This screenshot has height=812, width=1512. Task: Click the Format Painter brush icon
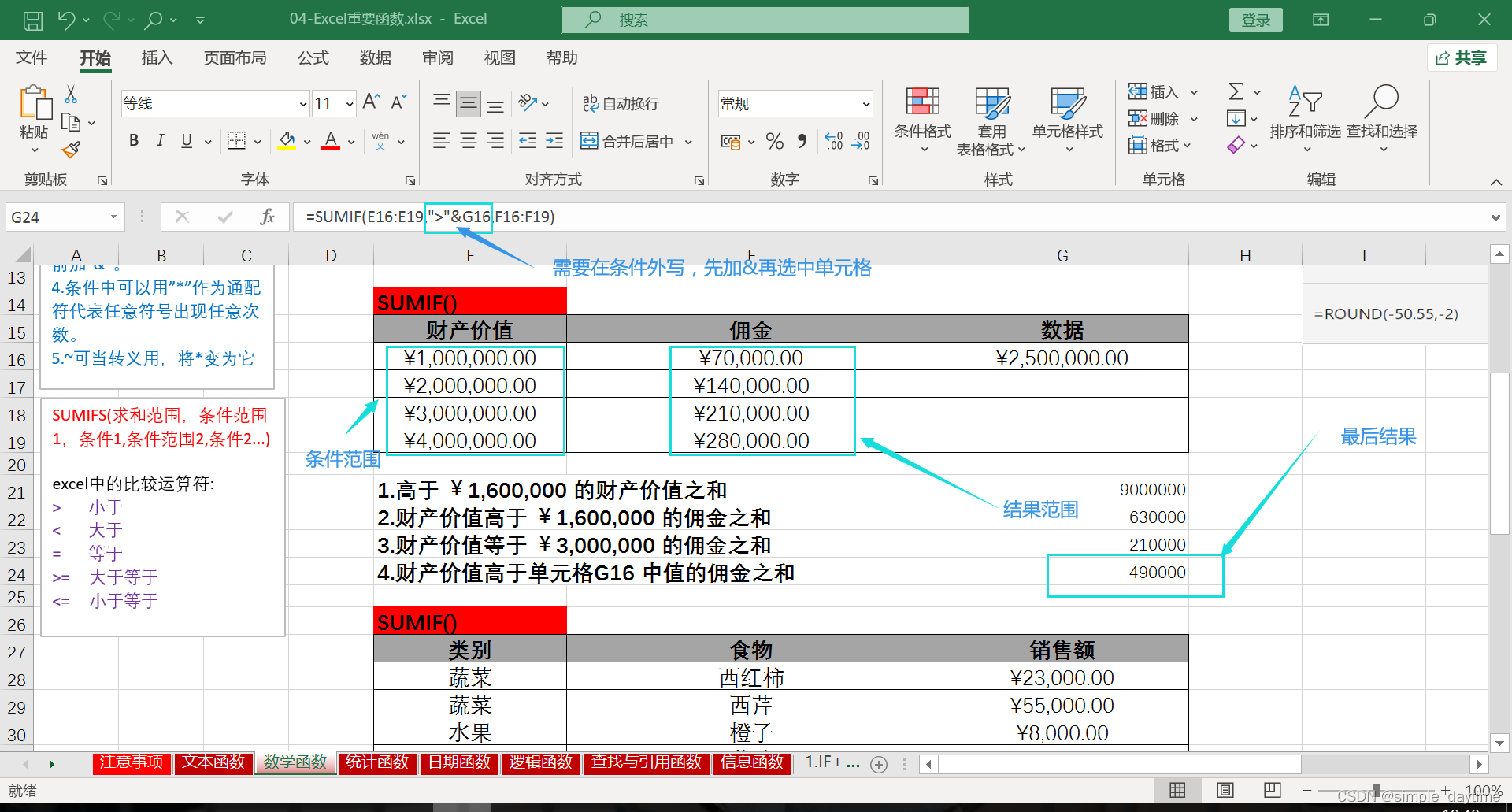pyautogui.click(x=71, y=149)
